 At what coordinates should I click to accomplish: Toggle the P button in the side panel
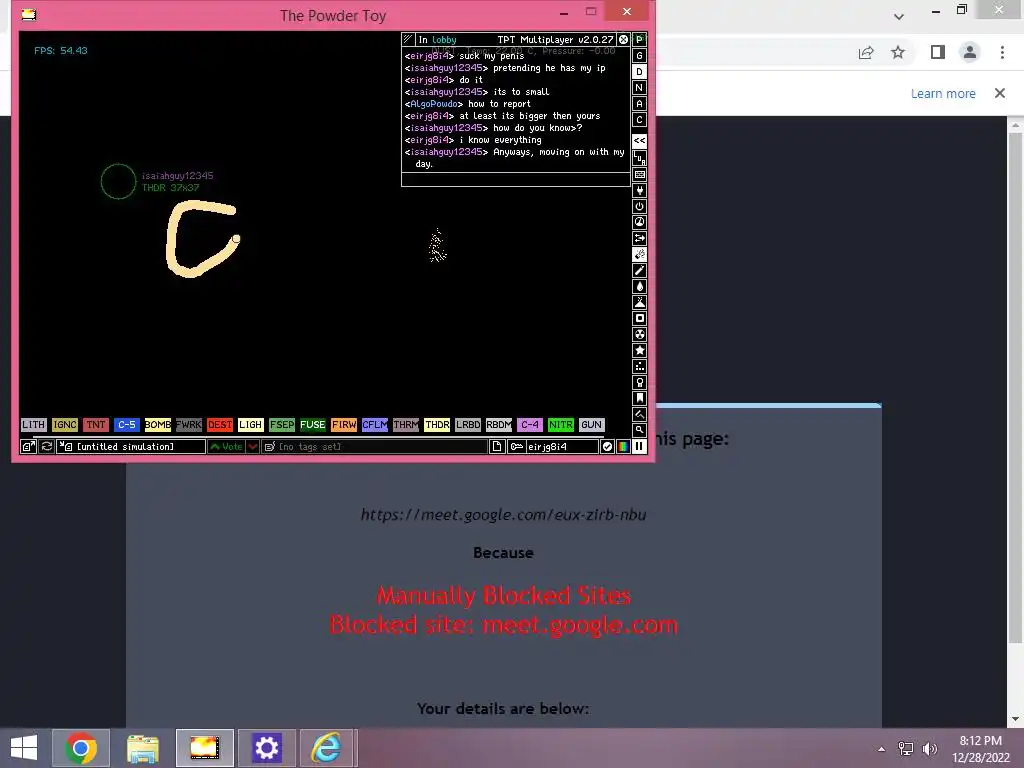pyautogui.click(x=639, y=40)
